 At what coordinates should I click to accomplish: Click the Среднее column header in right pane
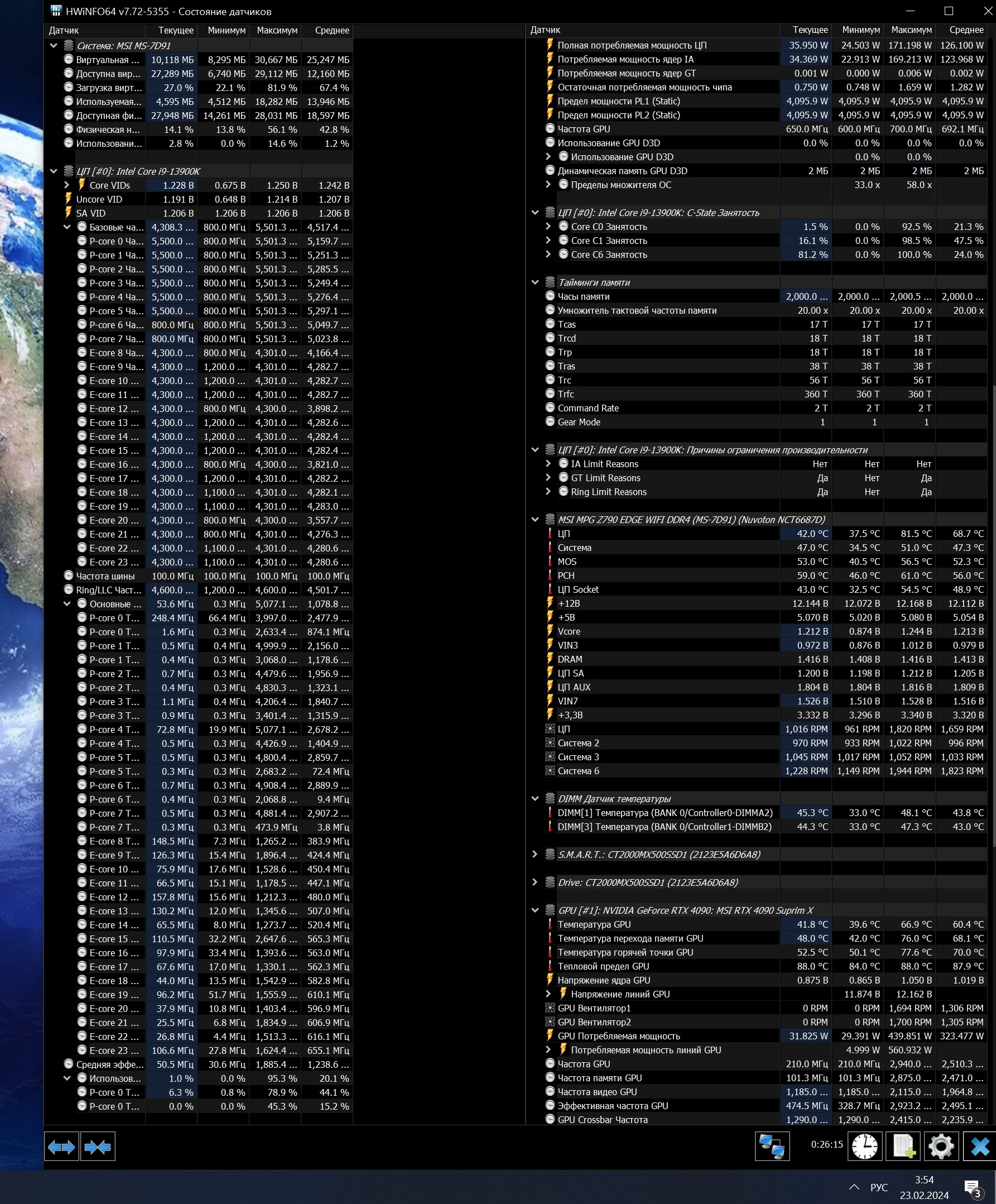click(961, 30)
